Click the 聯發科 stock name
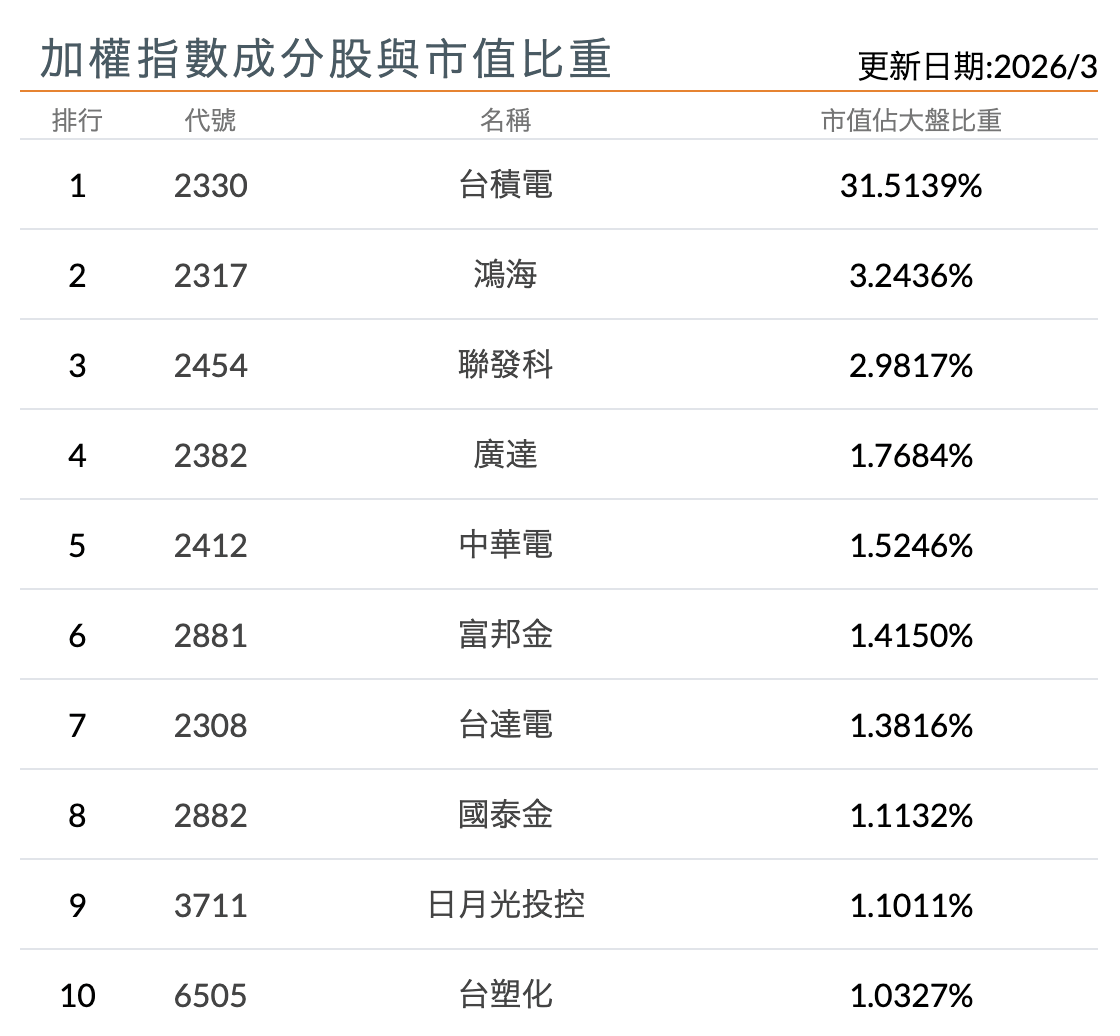The width and height of the screenshot is (1120, 1036). (x=503, y=365)
